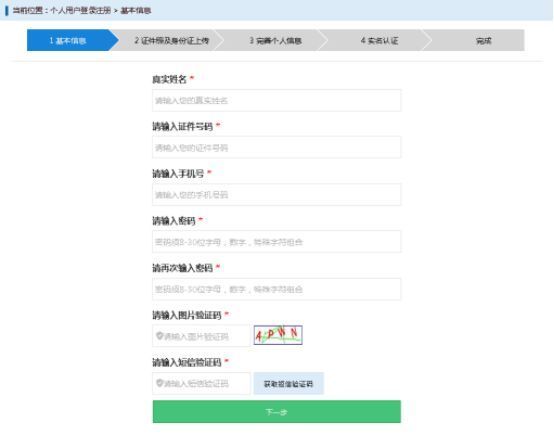Click the 请输入手机号 label
This screenshot has height=435, width=554.
178,174
